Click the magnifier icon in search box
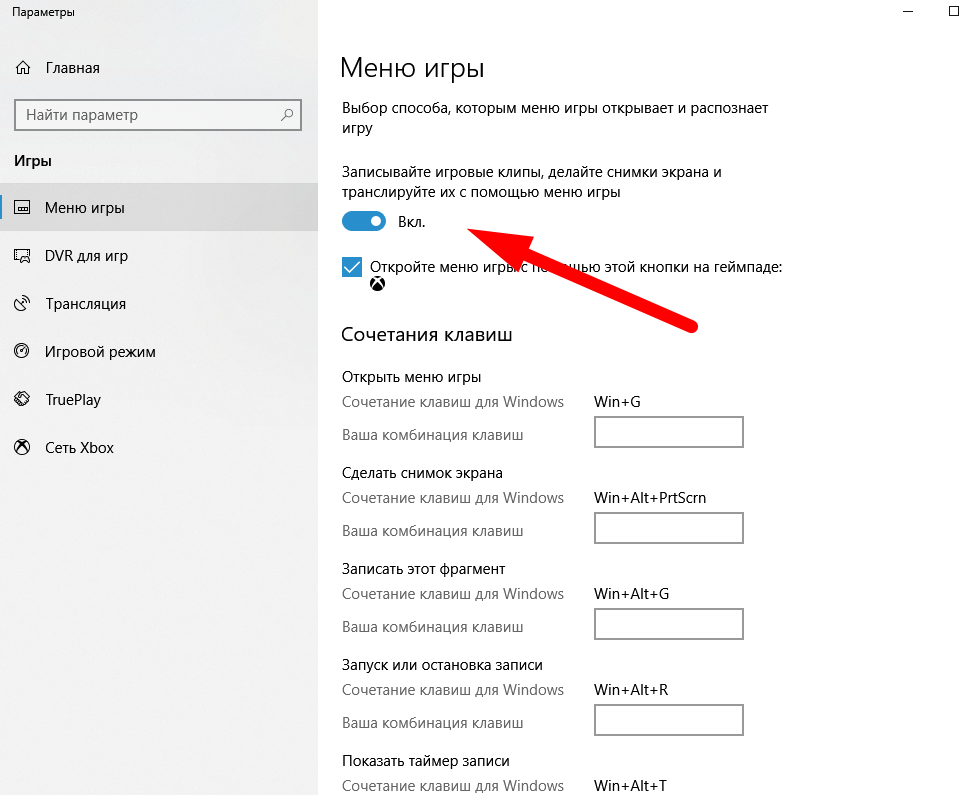 coord(287,115)
